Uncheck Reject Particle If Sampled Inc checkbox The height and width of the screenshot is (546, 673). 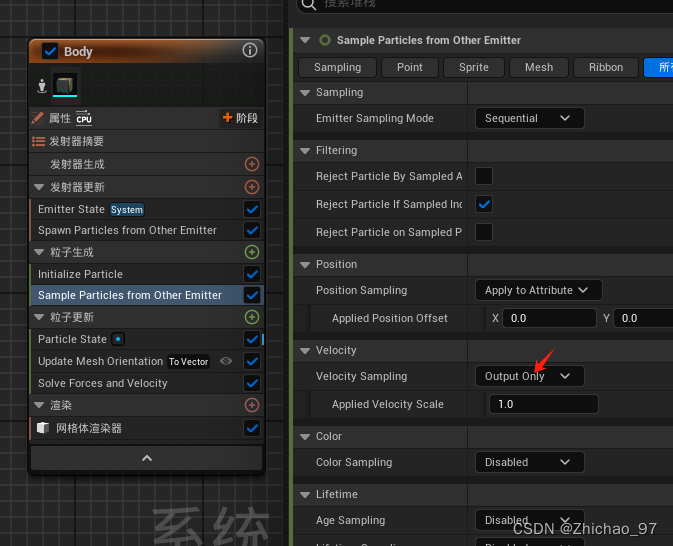click(x=484, y=204)
